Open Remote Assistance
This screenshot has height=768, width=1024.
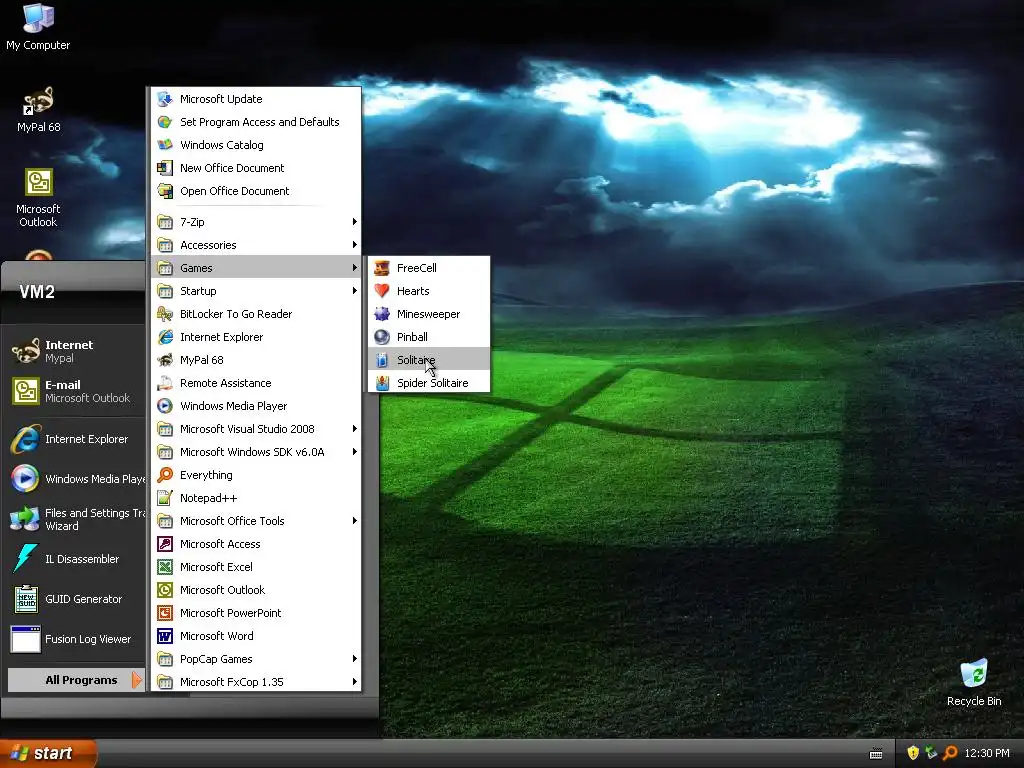coord(256,383)
